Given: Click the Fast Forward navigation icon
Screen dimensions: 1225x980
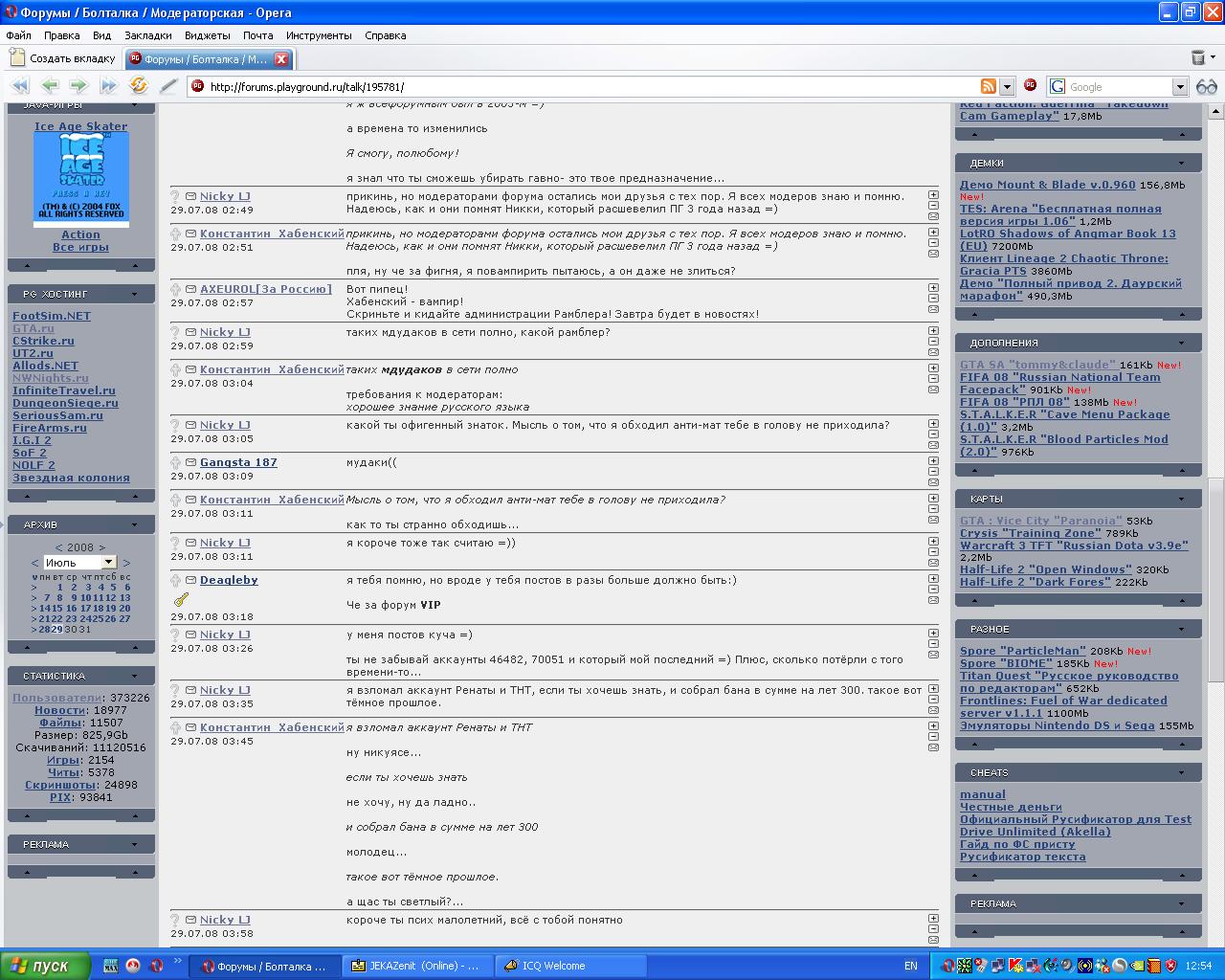Looking at the screenshot, I should pyautogui.click(x=108, y=86).
